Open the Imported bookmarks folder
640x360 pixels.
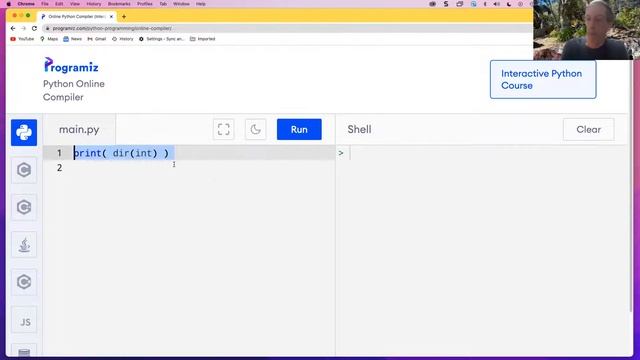pos(203,39)
